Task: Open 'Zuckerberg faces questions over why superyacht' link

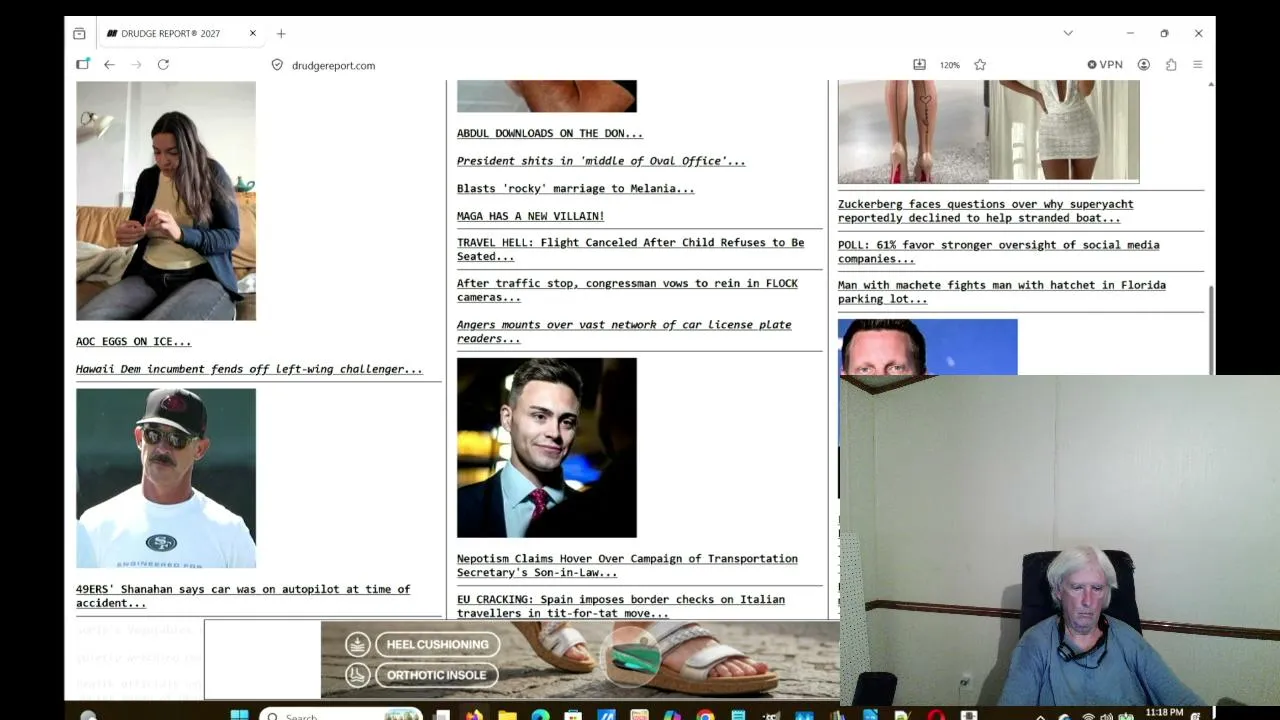Action: coord(985,211)
